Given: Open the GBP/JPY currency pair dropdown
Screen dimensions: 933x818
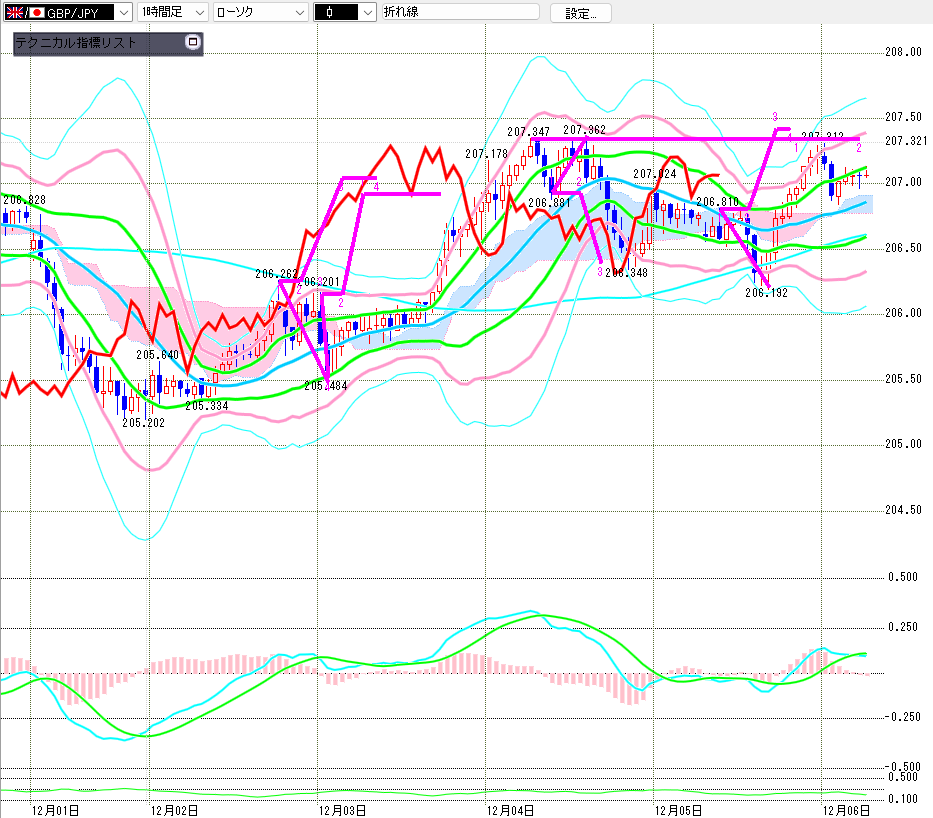Looking at the screenshot, I should pyautogui.click(x=122, y=13).
